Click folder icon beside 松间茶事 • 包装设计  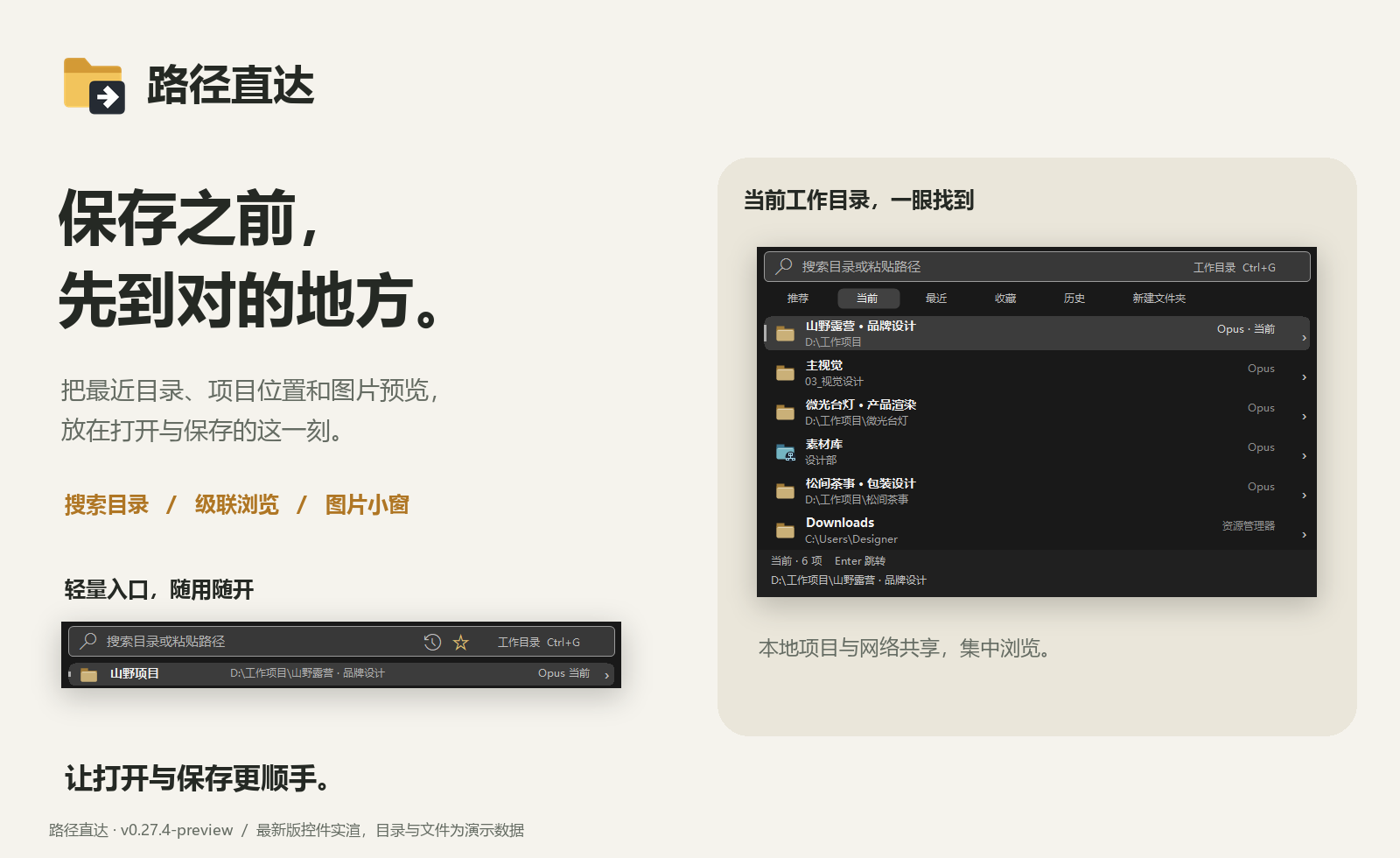[785, 491]
